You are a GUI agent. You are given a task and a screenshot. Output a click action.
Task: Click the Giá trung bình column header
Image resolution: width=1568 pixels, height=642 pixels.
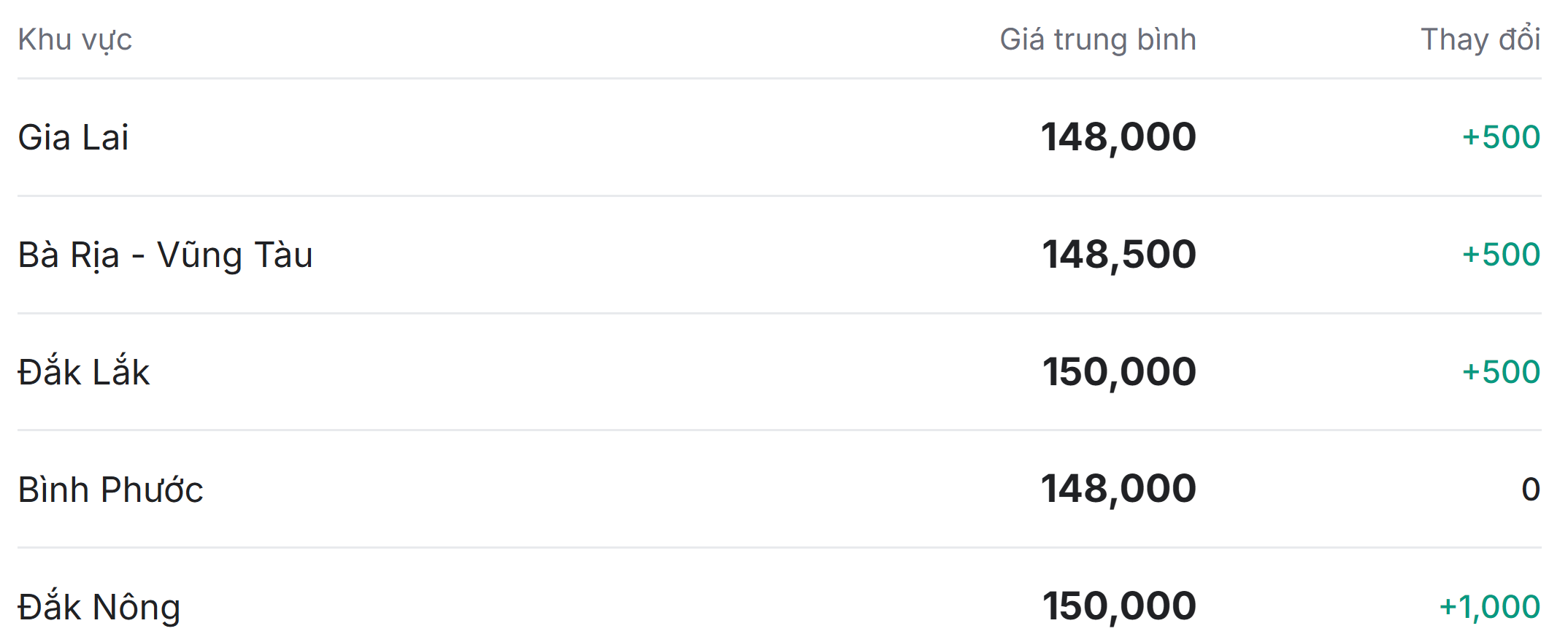[1097, 39]
